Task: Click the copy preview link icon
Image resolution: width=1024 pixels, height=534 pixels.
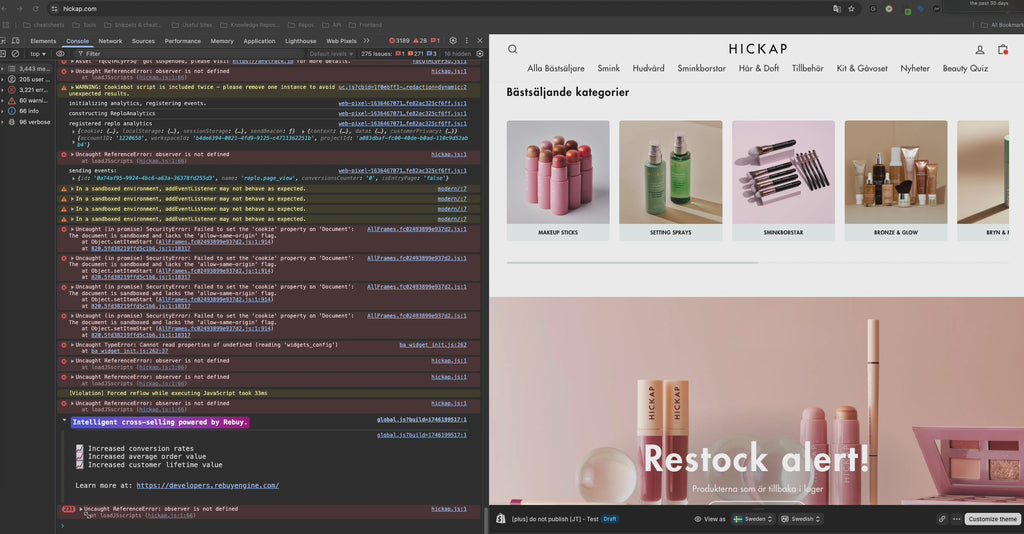Action: pyautogui.click(x=942, y=519)
